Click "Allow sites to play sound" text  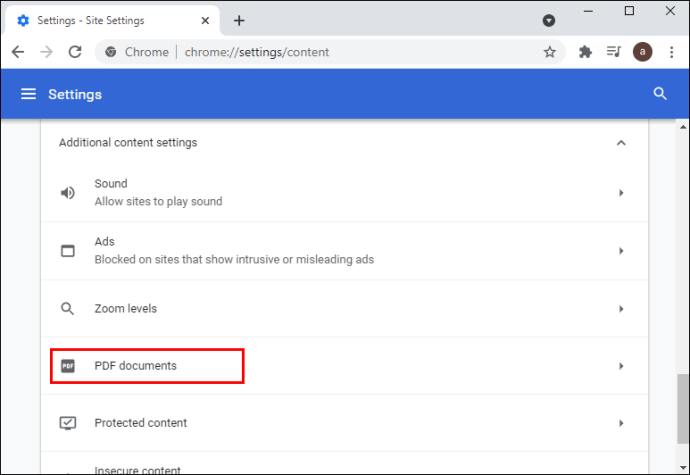click(158, 202)
